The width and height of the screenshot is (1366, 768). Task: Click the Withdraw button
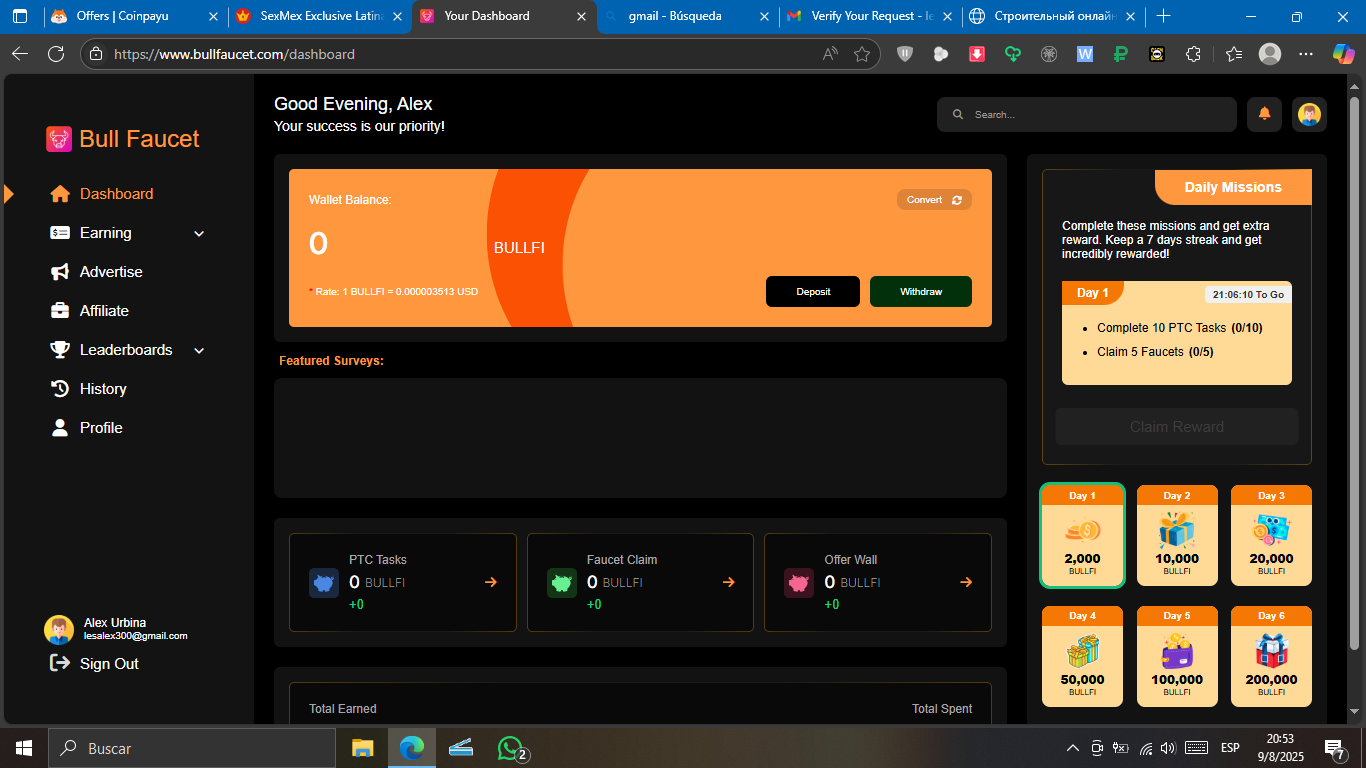tap(921, 292)
